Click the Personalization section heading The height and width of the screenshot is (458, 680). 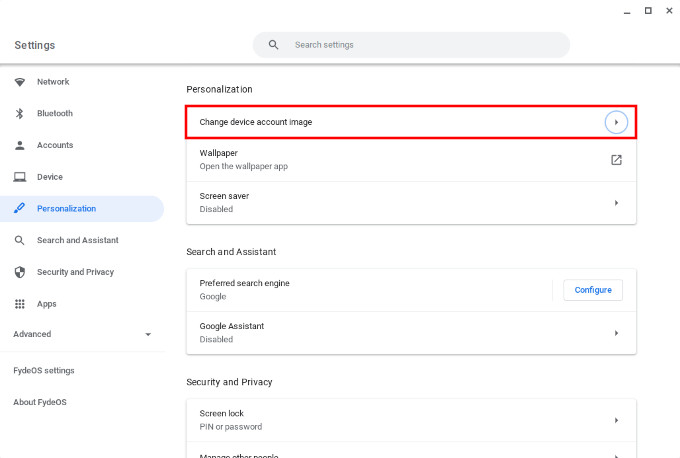[219, 89]
